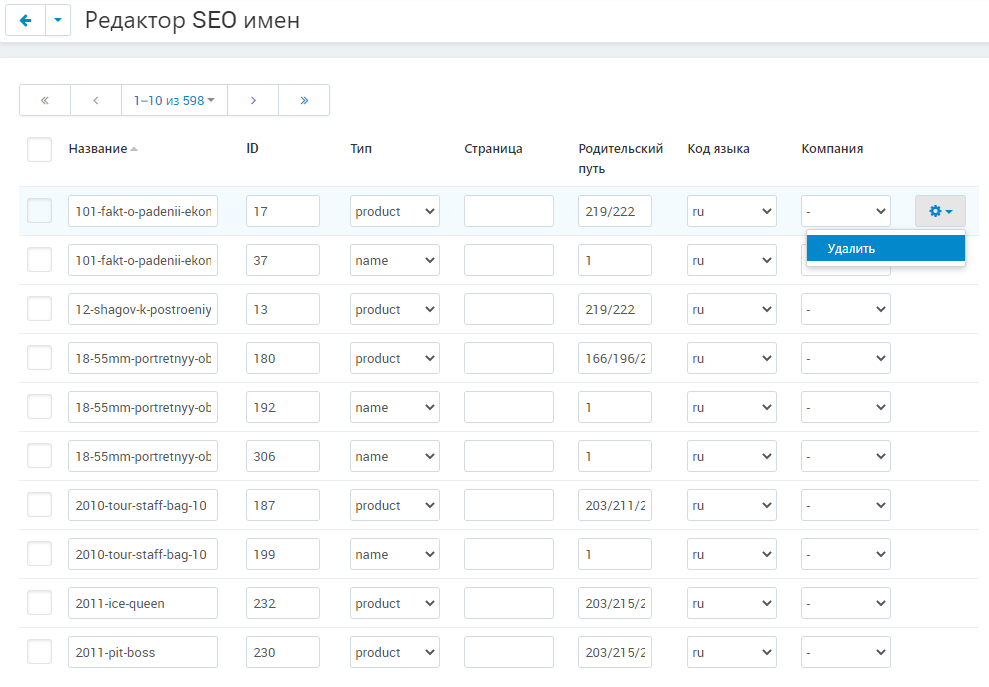Open the Тип dropdown for ID 192
This screenshot has height=687, width=989.
395,408
